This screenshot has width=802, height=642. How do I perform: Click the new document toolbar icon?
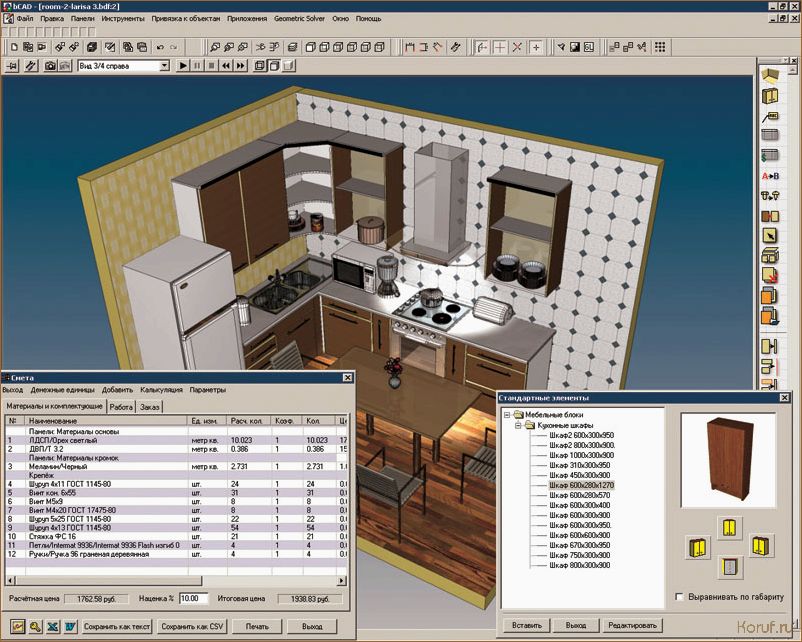pos(13,46)
